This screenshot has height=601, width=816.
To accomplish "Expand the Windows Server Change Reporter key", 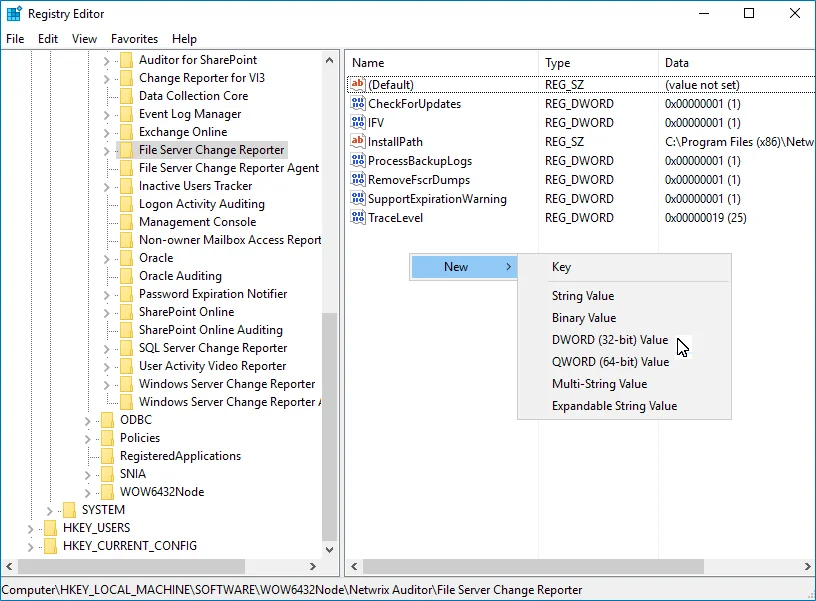I will 106,385.
